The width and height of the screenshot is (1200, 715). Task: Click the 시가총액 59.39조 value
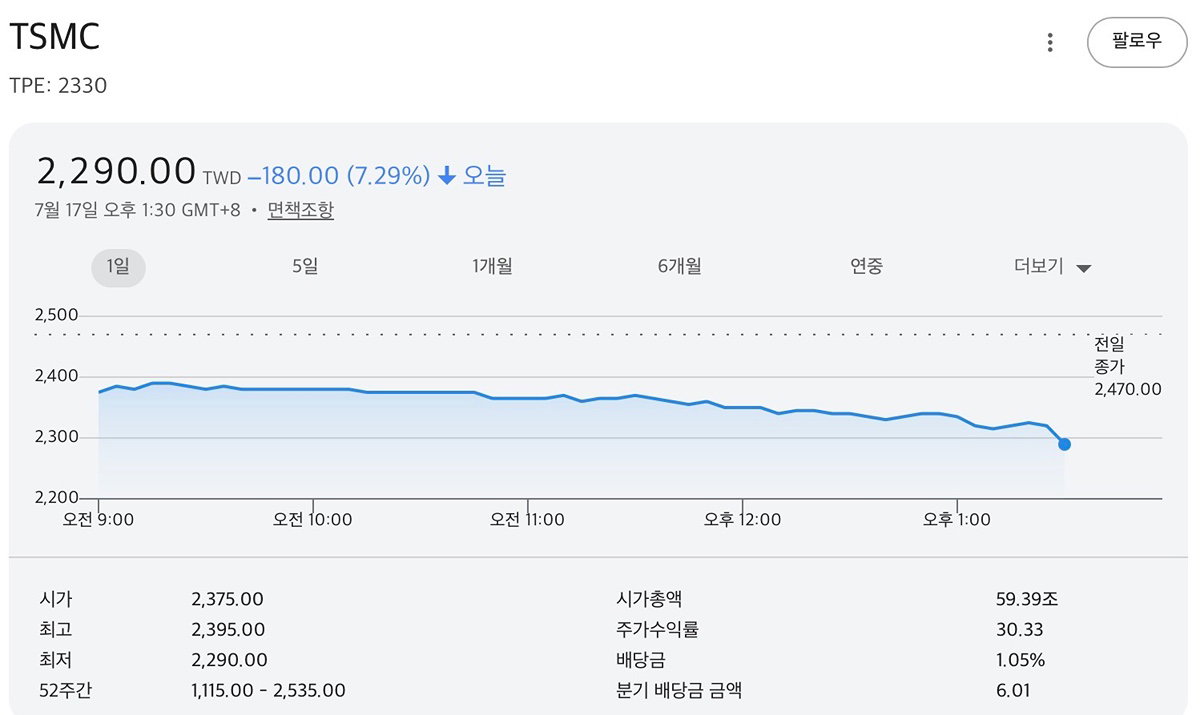[x=1021, y=600]
